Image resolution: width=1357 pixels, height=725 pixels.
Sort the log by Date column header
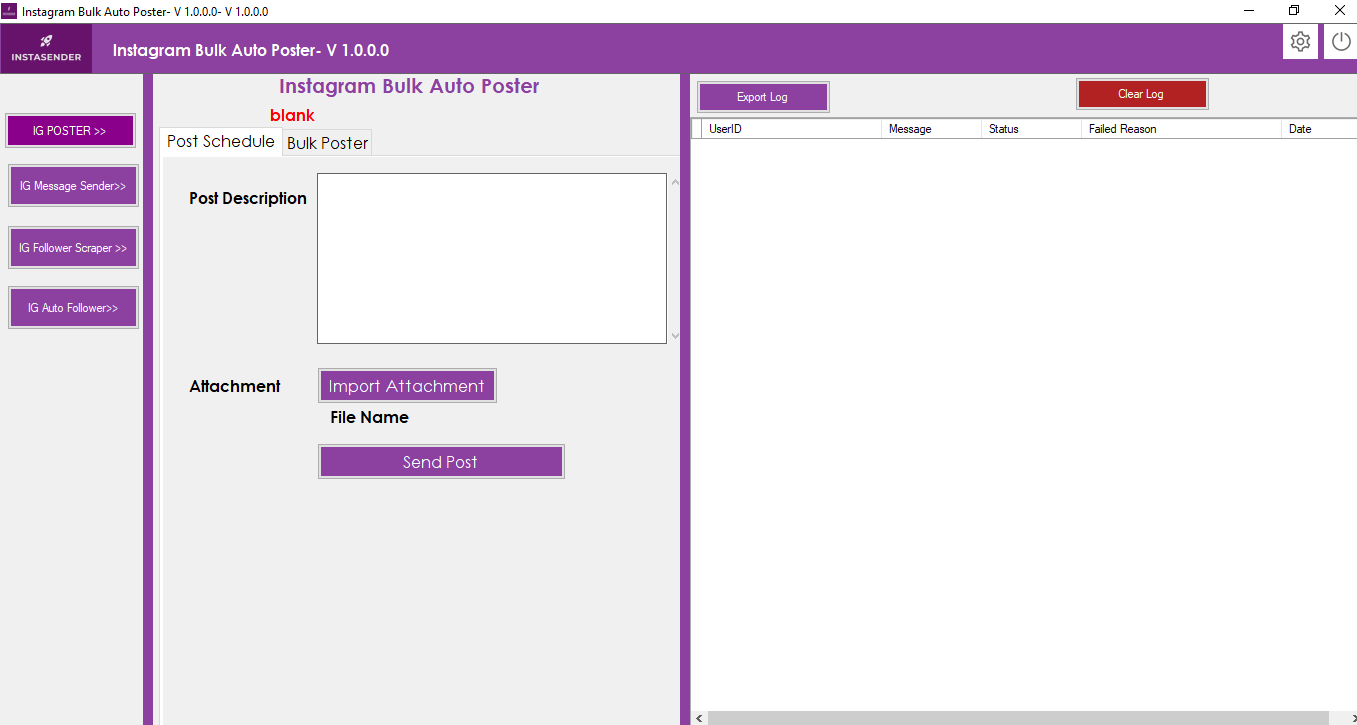point(1319,129)
